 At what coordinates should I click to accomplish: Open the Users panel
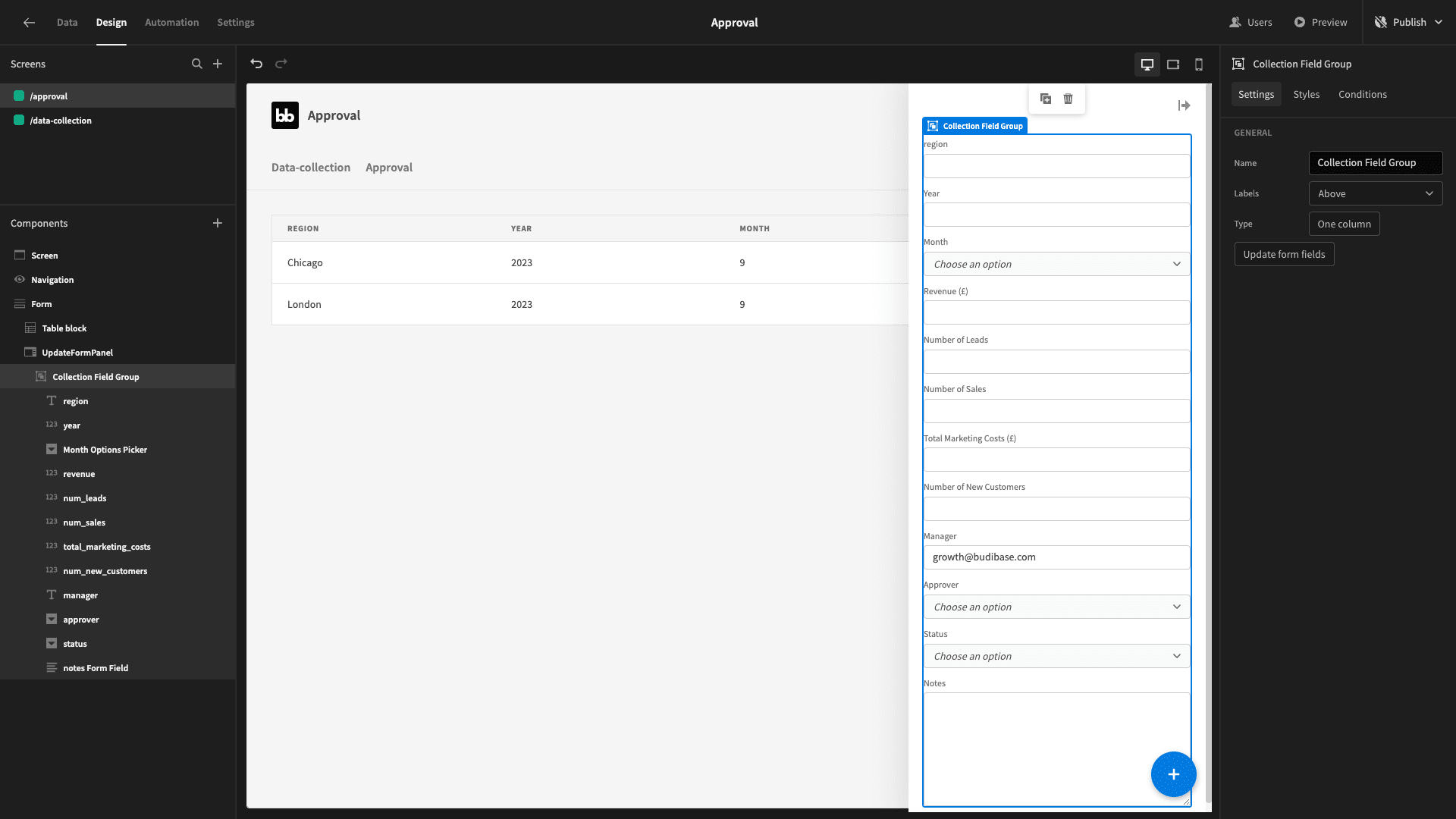click(1250, 23)
